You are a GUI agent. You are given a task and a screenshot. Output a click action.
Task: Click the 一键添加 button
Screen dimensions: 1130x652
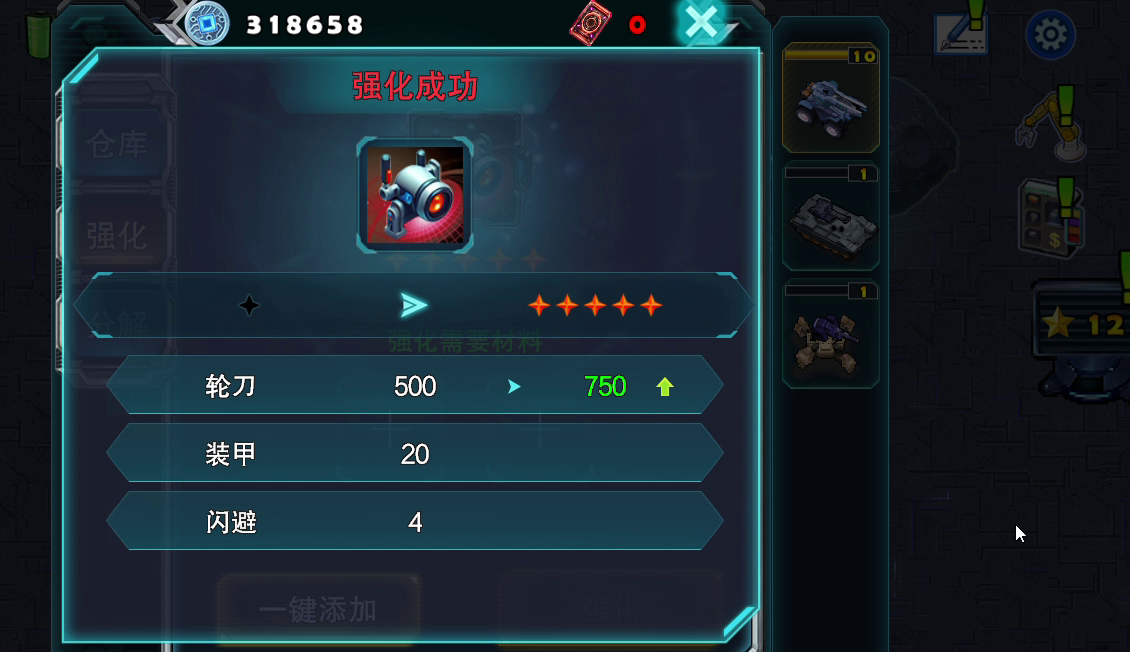click(x=318, y=609)
